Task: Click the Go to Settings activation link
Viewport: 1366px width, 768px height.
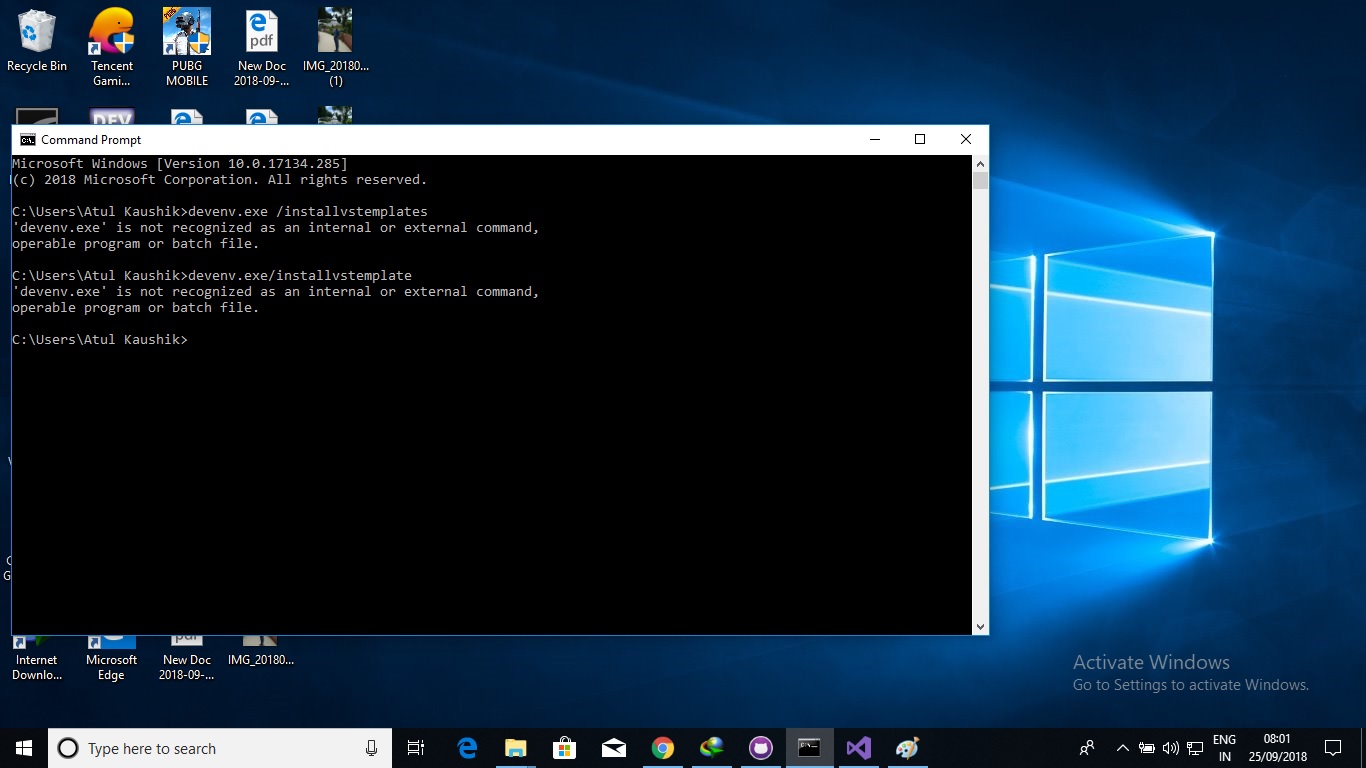Action: pyautogui.click(x=1190, y=684)
